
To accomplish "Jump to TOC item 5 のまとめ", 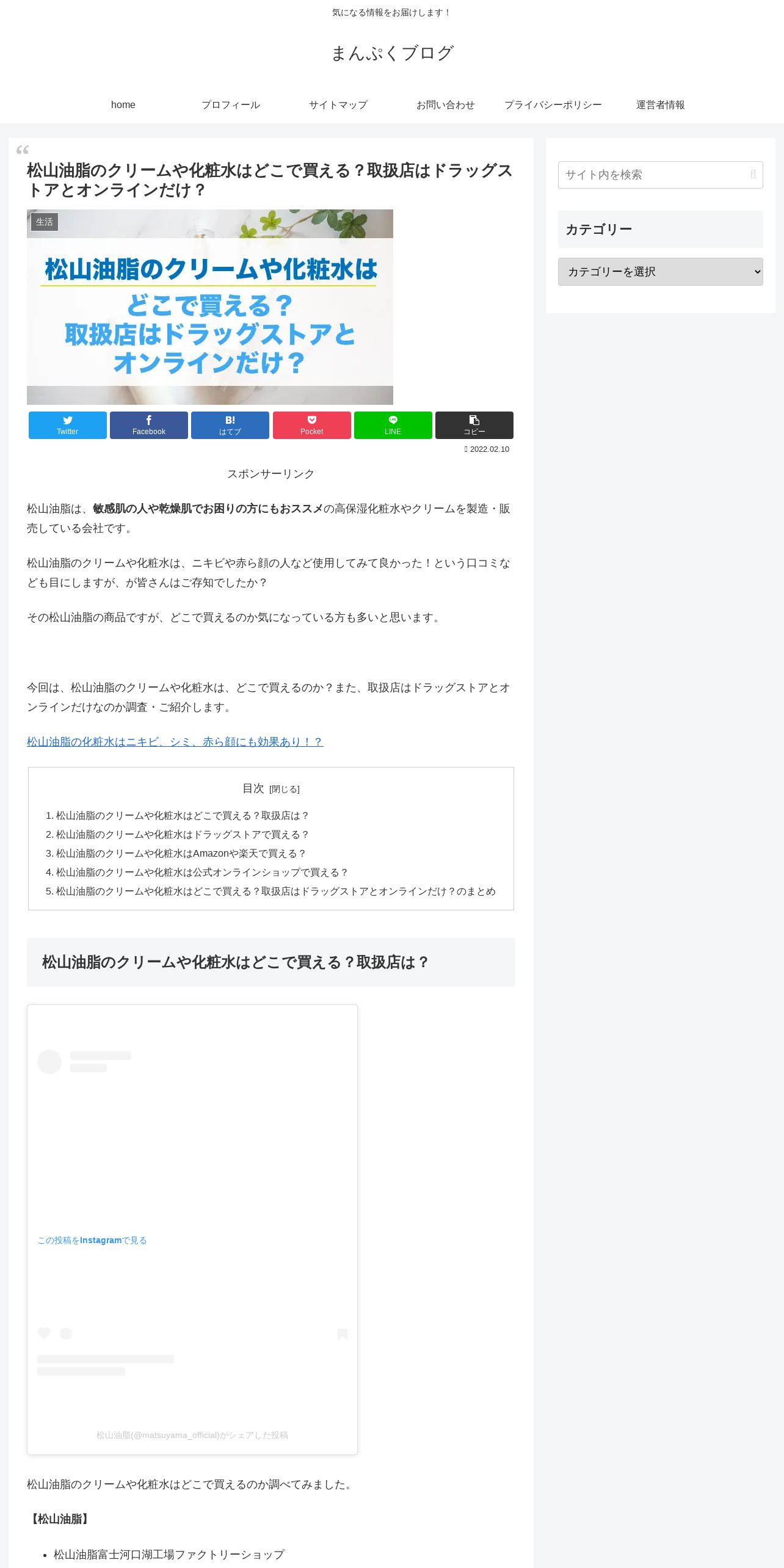I will (x=276, y=891).
